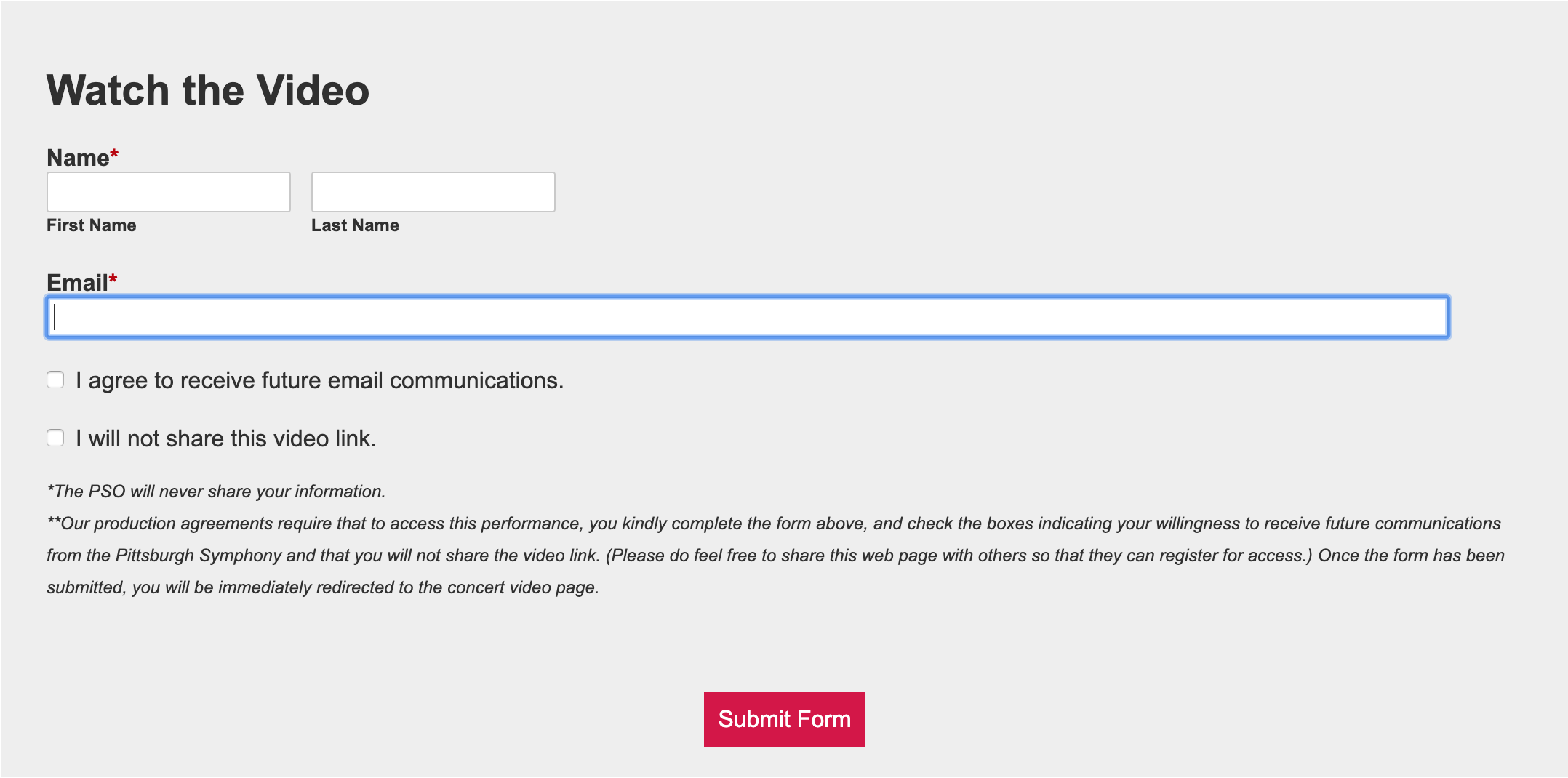Click 'I agree to receive future email communications' label
The height and width of the screenshot is (778, 1568).
pos(320,380)
